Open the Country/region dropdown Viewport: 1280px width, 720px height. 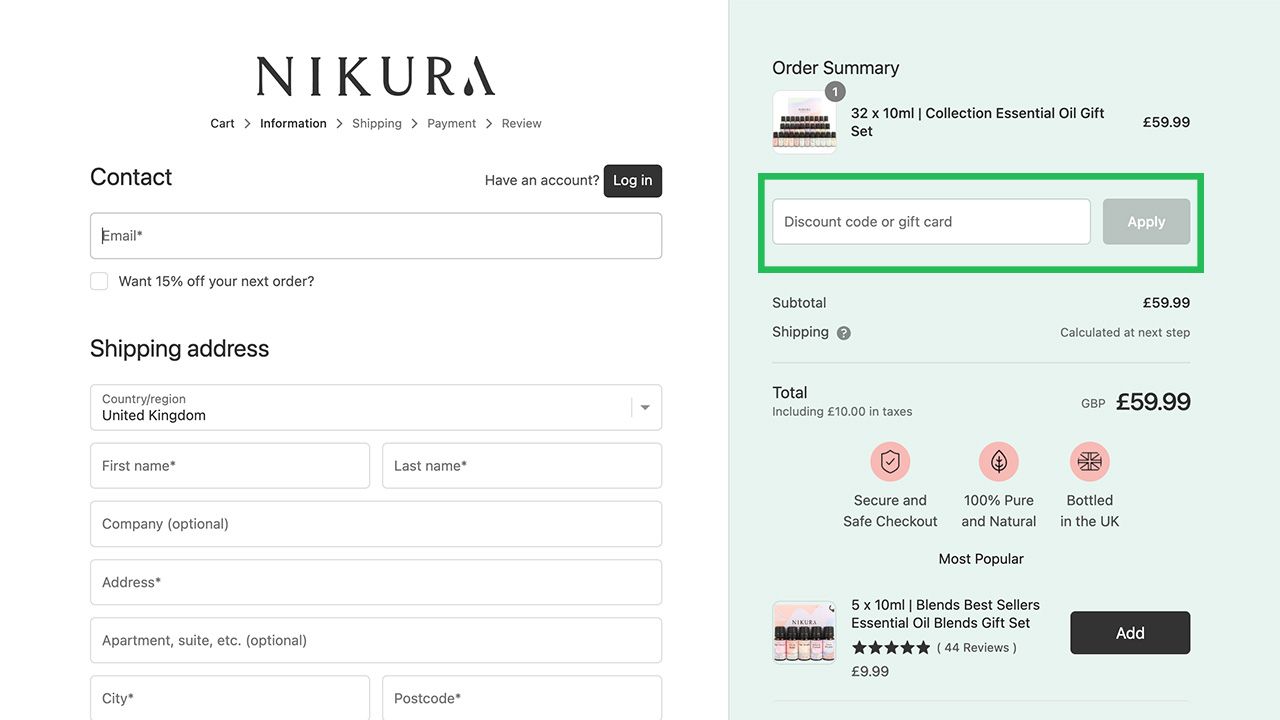(376, 407)
